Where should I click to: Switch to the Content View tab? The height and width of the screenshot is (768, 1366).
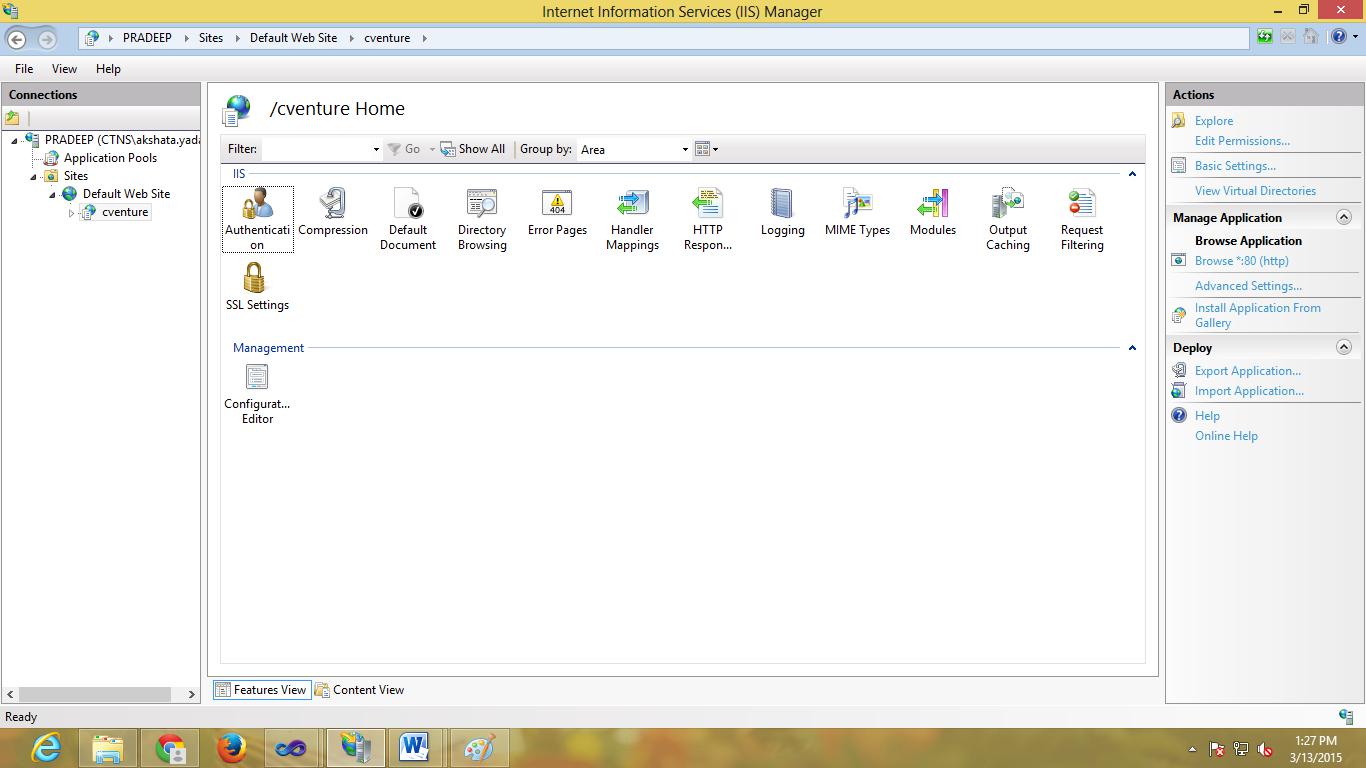pyautogui.click(x=360, y=690)
